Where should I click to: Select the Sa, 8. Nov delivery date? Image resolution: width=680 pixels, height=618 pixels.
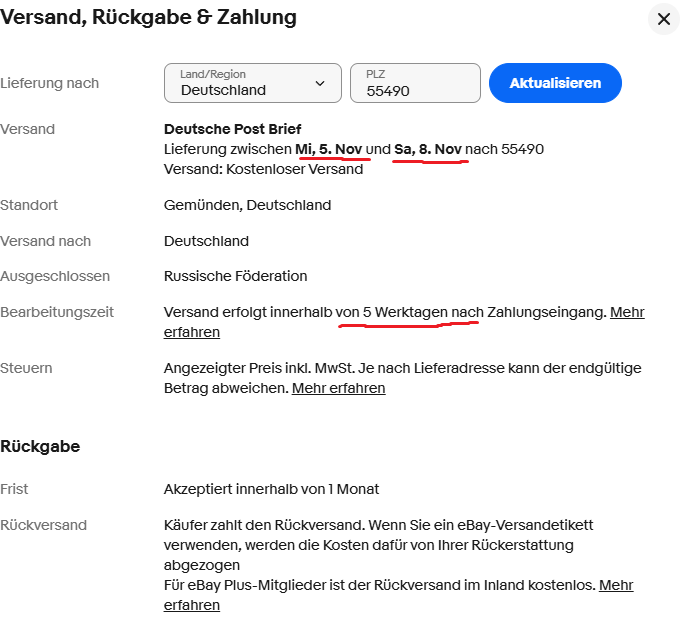428,149
